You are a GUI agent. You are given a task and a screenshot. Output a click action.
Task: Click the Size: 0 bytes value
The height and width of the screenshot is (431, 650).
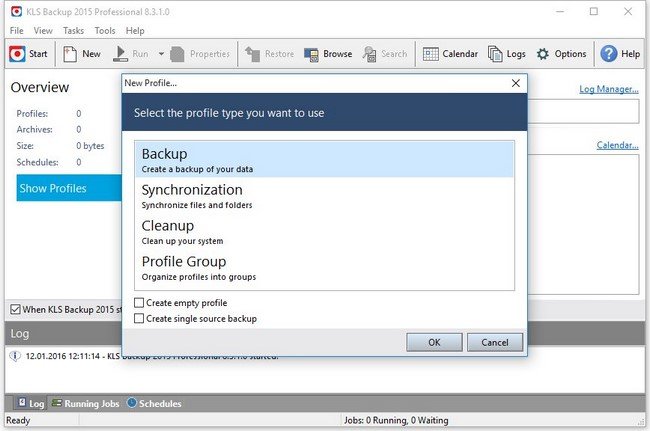pos(90,146)
